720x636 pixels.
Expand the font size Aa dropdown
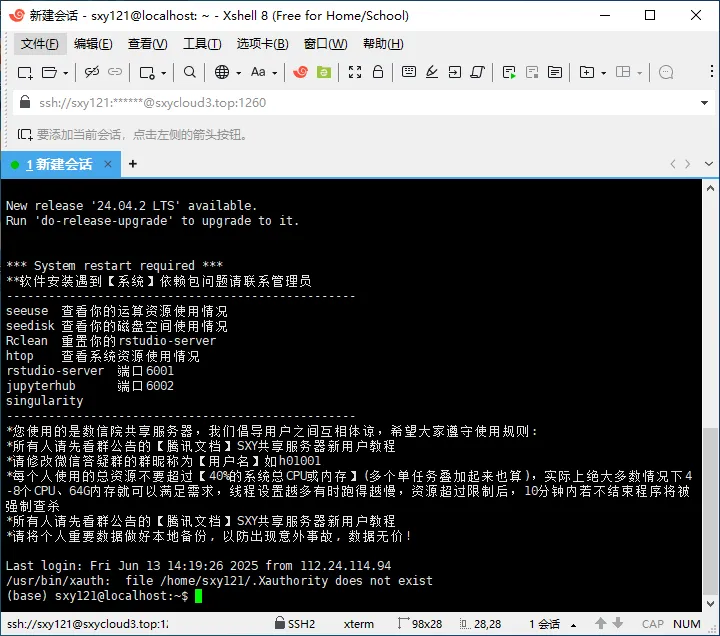275,73
